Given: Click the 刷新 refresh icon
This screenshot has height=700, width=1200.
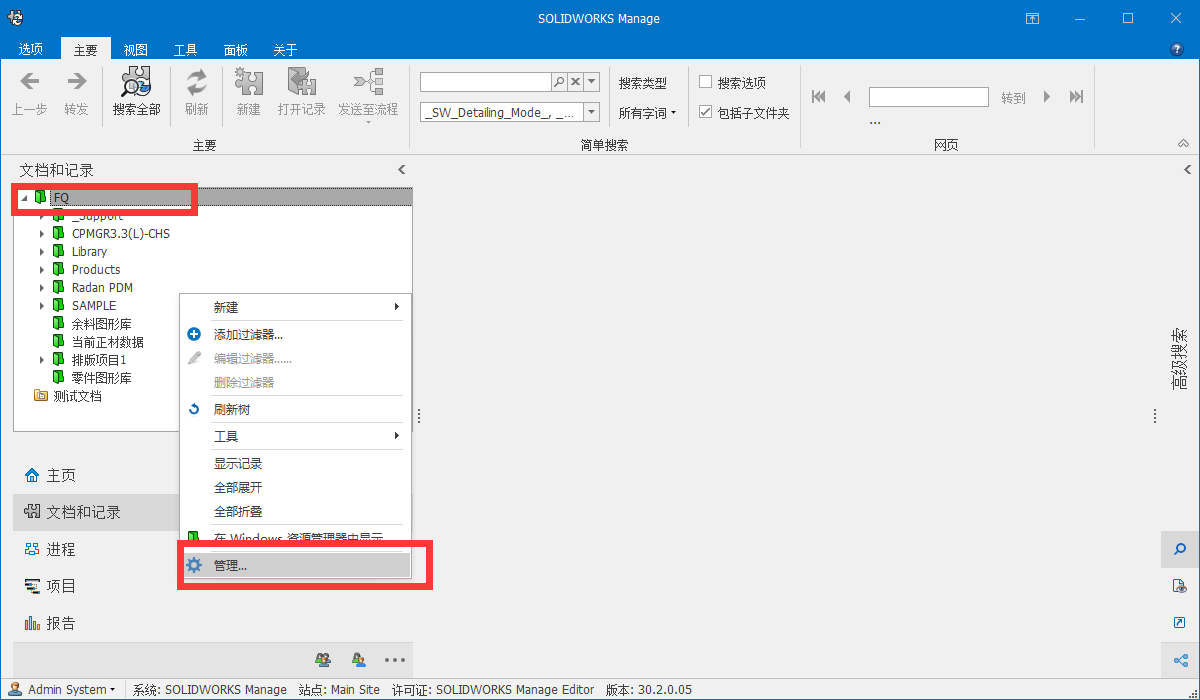Looking at the screenshot, I should point(197,82).
